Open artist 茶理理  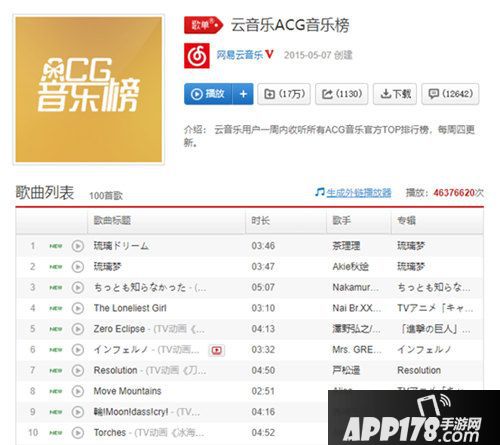coord(346,246)
